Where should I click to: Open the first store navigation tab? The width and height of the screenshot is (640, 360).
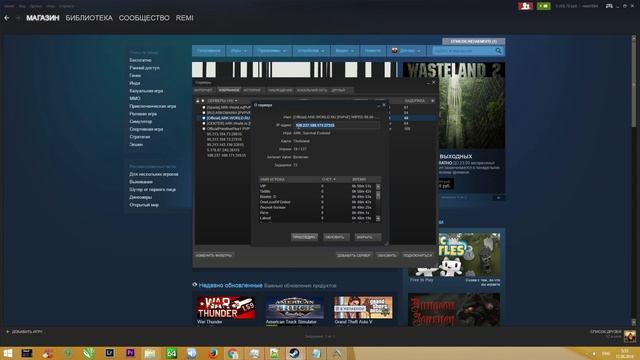[x=209, y=51]
